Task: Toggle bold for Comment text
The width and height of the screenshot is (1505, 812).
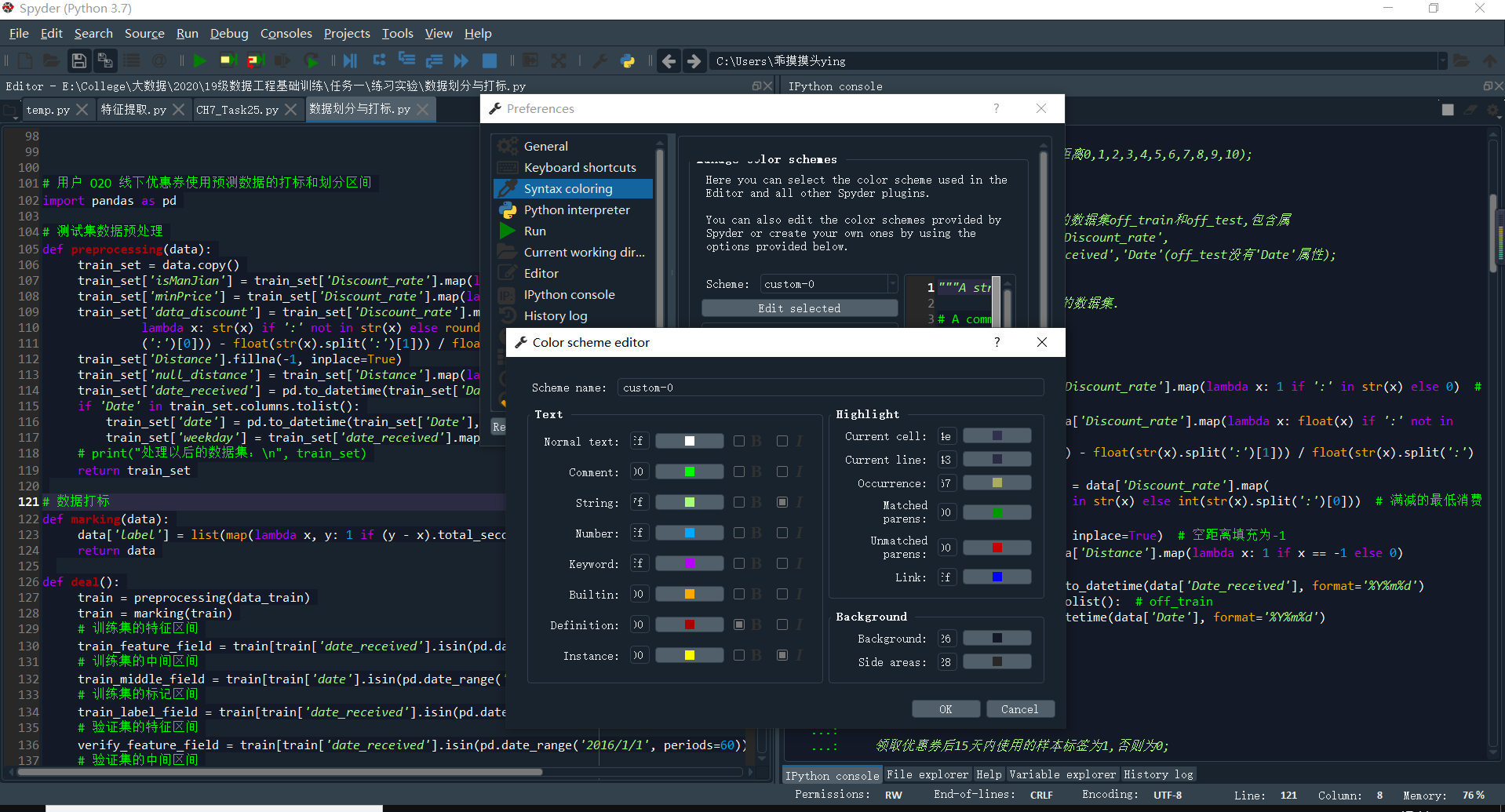Action: (738, 471)
